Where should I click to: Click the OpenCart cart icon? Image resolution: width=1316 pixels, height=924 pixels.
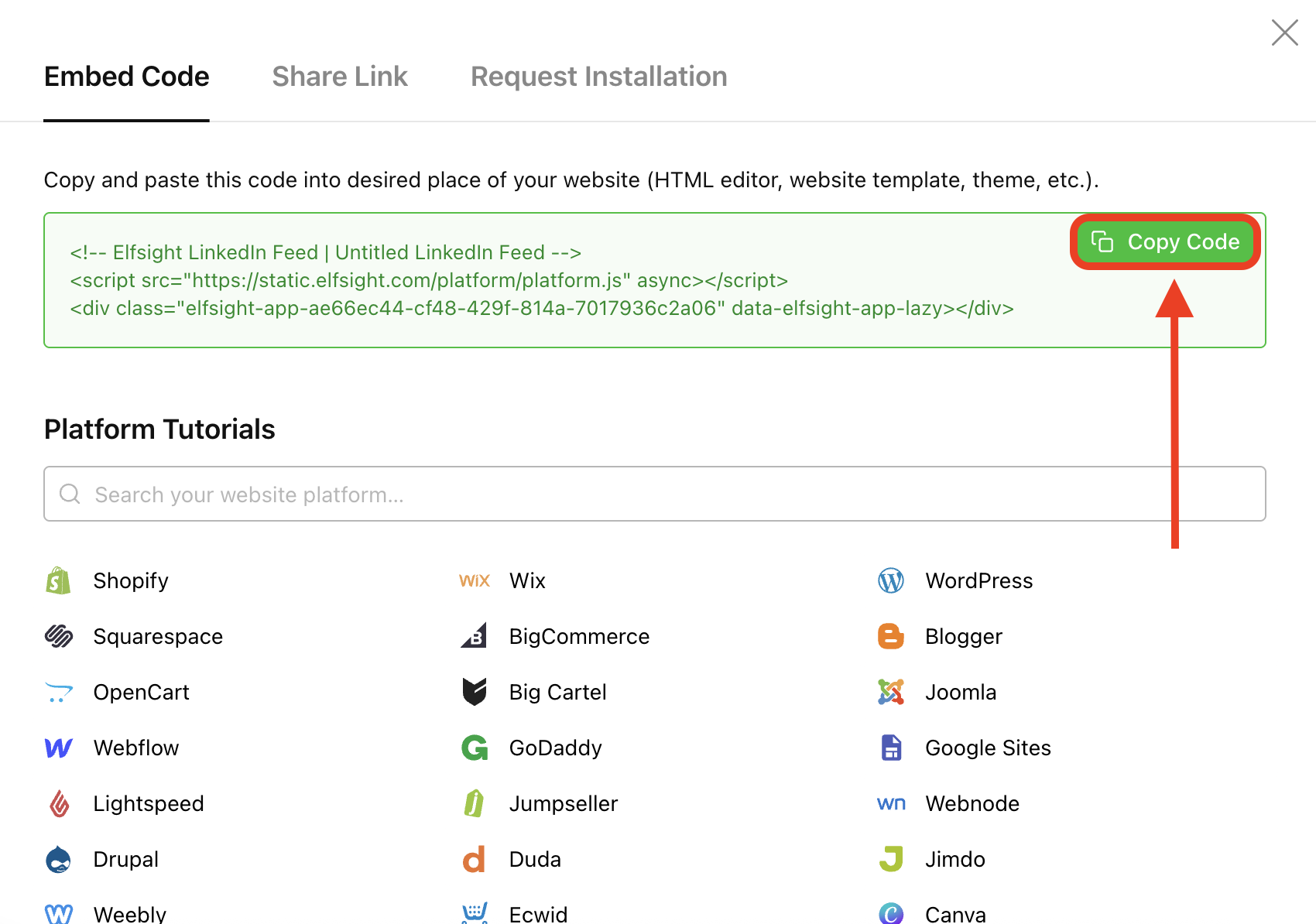pos(59,692)
